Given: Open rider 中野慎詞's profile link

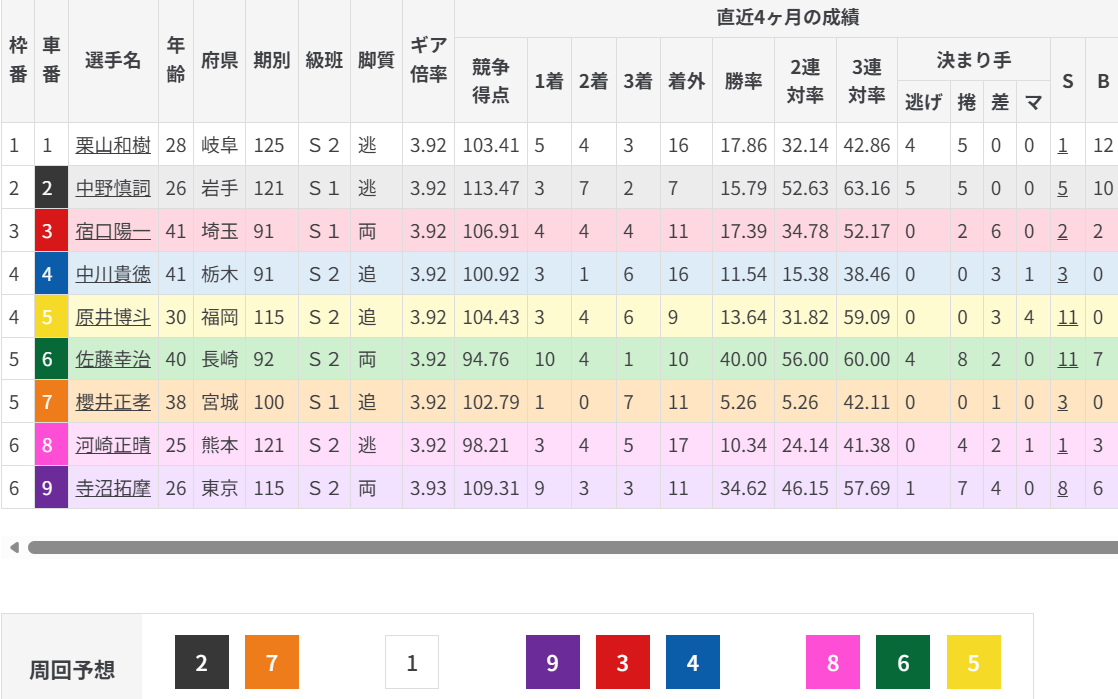Looking at the screenshot, I should pos(113,189).
